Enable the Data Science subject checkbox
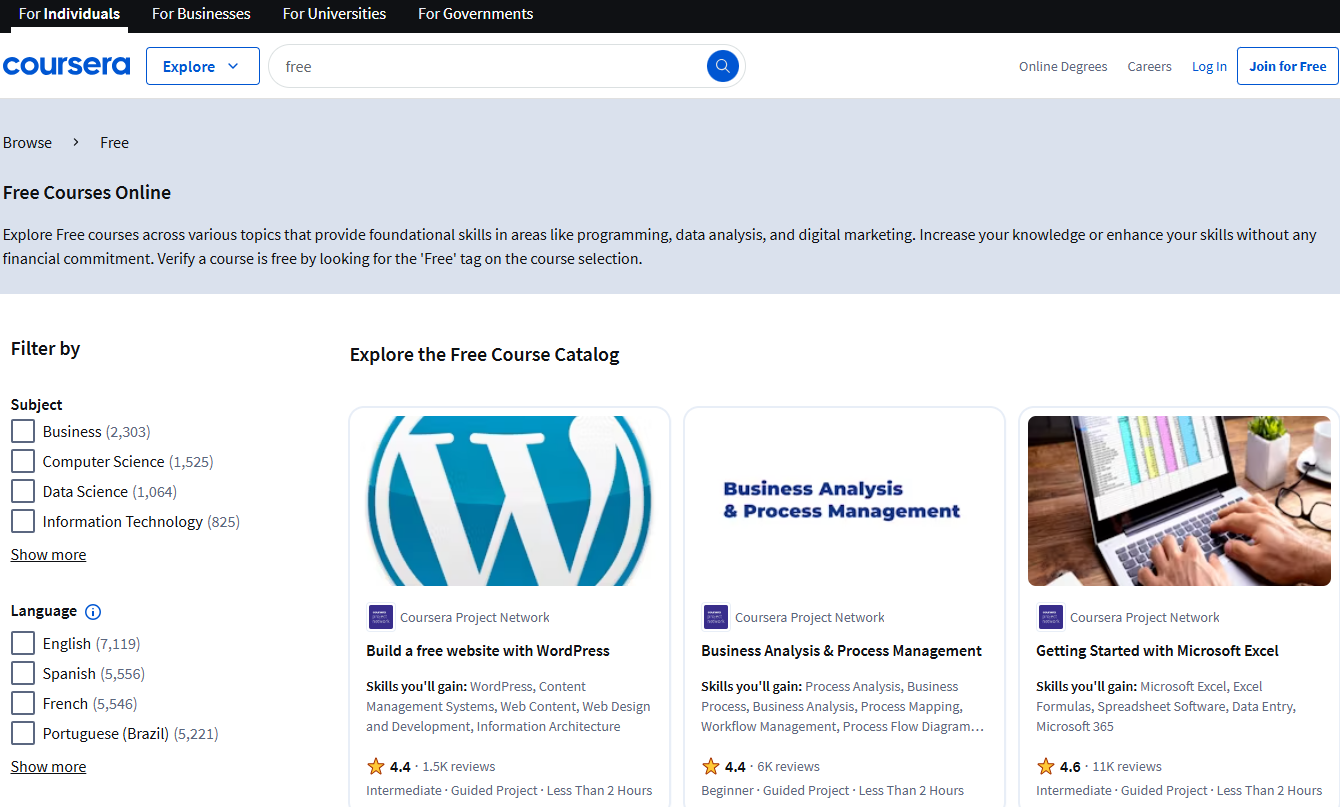 (x=23, y=492)
